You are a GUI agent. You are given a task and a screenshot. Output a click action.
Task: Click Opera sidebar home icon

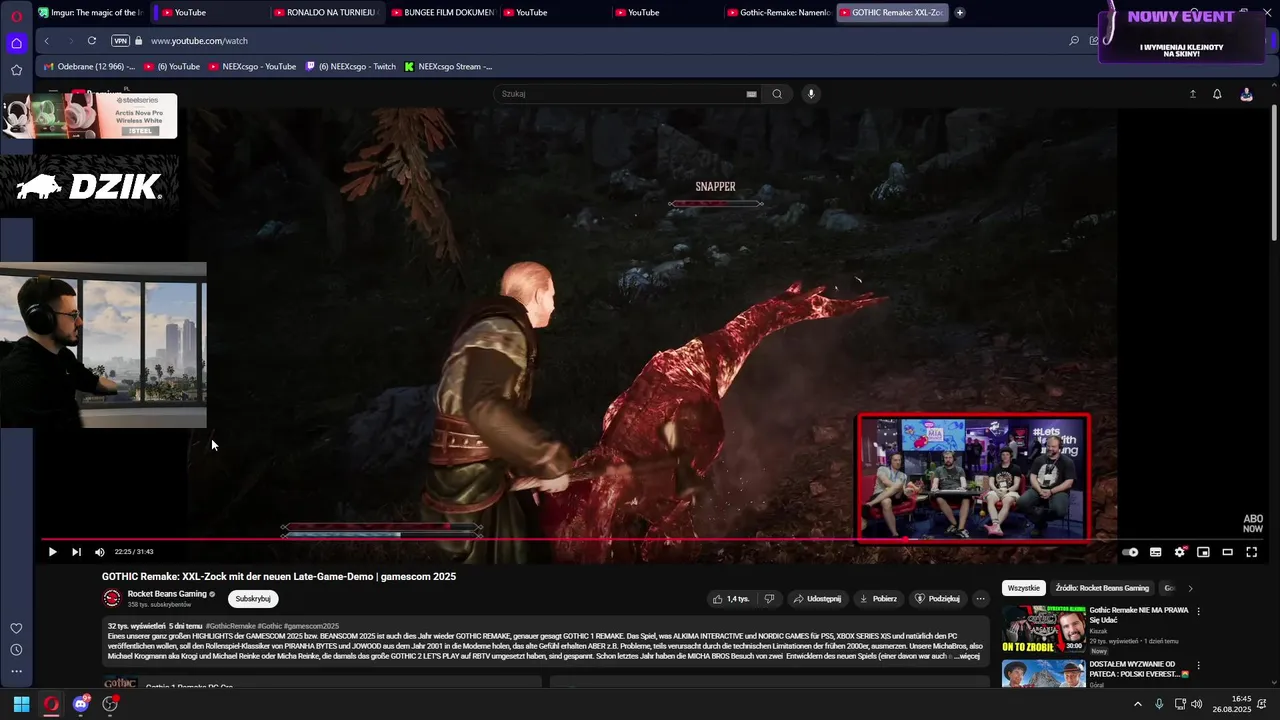[x=16, y=43]
